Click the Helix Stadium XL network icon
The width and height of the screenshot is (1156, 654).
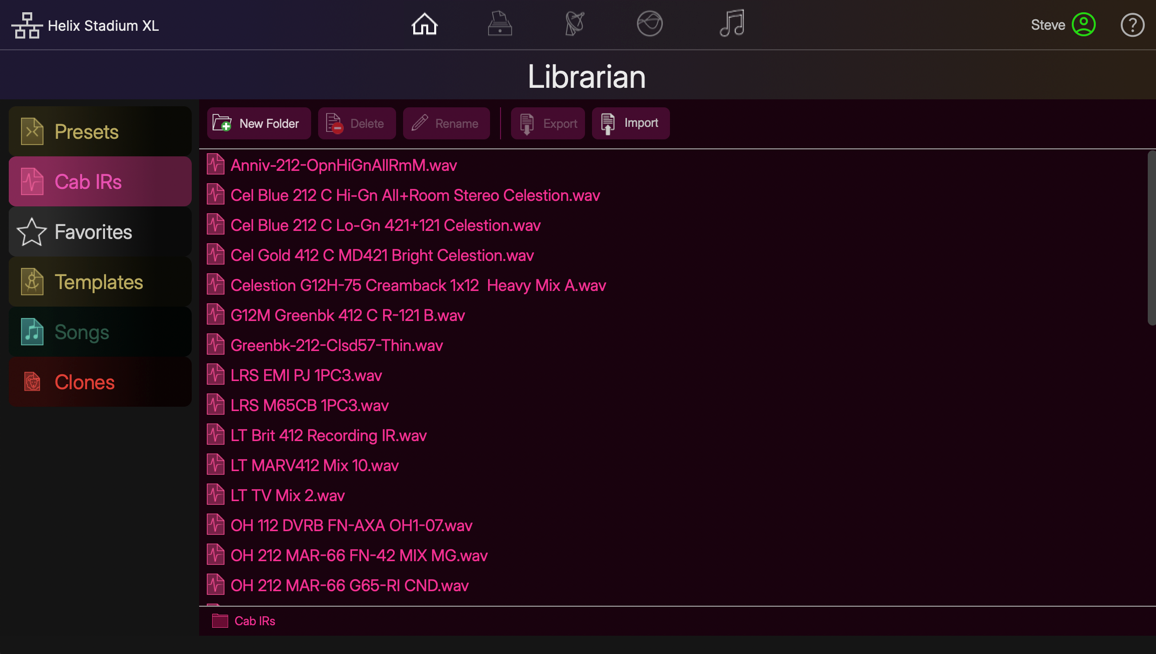[x=27, y=25]
